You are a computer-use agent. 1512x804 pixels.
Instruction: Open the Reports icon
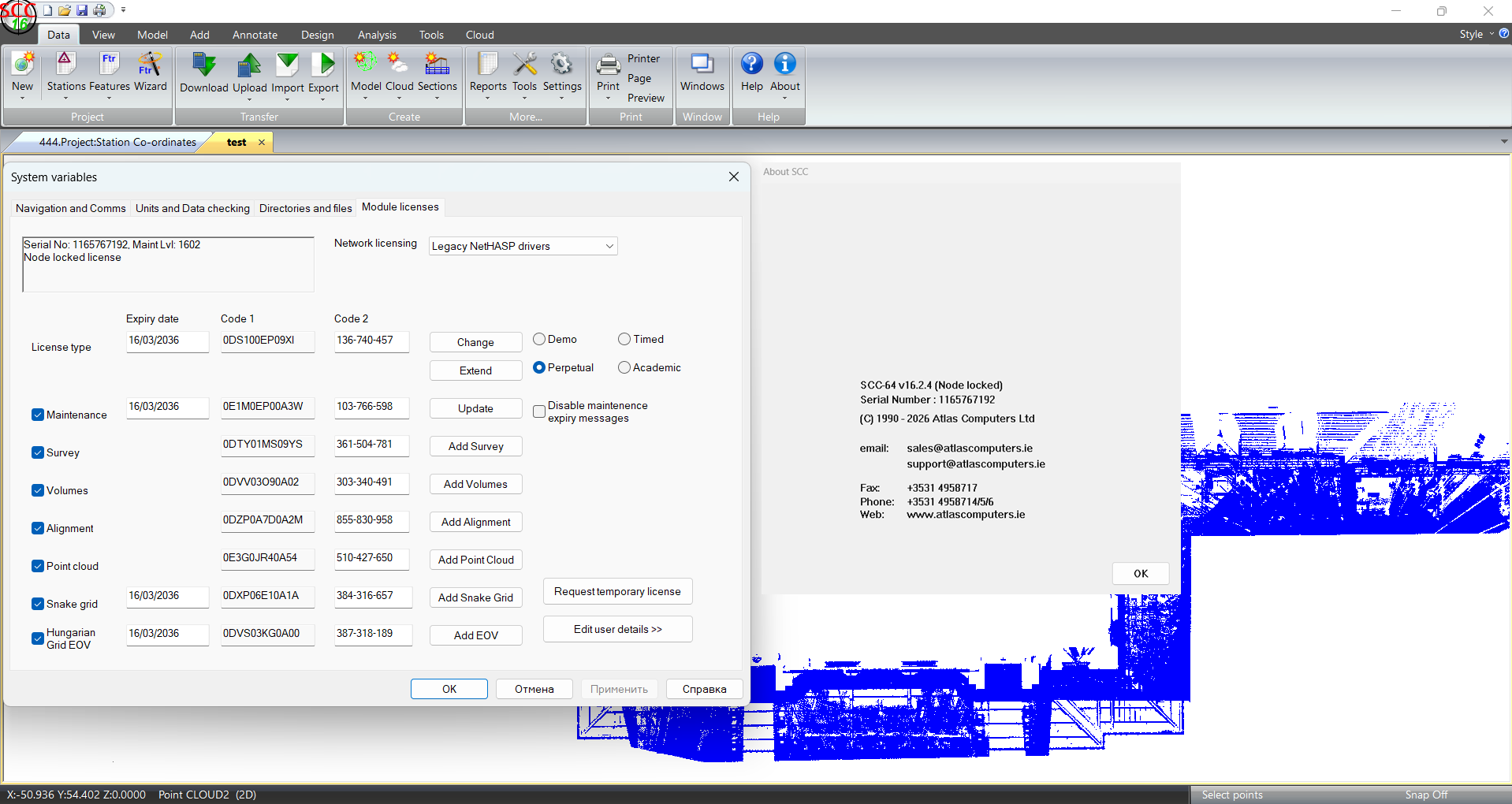click(x=488, y=64)
